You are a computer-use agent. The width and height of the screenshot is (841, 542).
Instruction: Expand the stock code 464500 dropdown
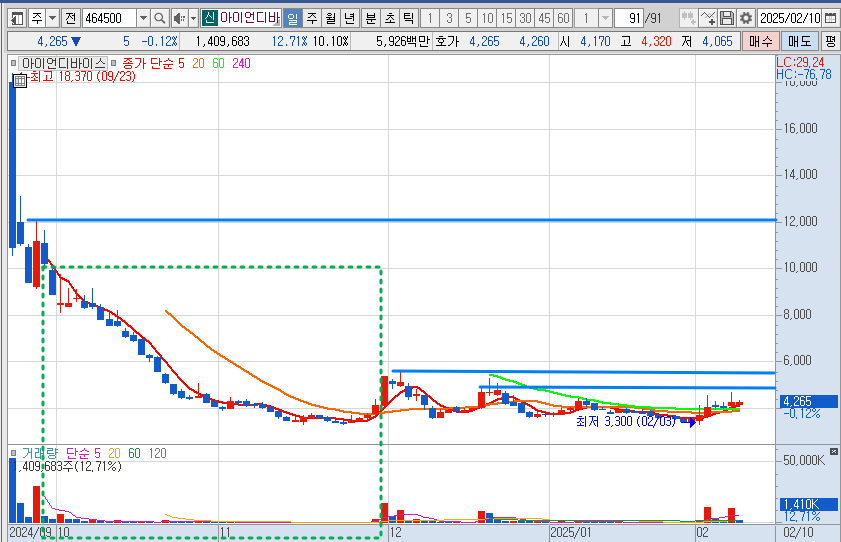[143, 19]
